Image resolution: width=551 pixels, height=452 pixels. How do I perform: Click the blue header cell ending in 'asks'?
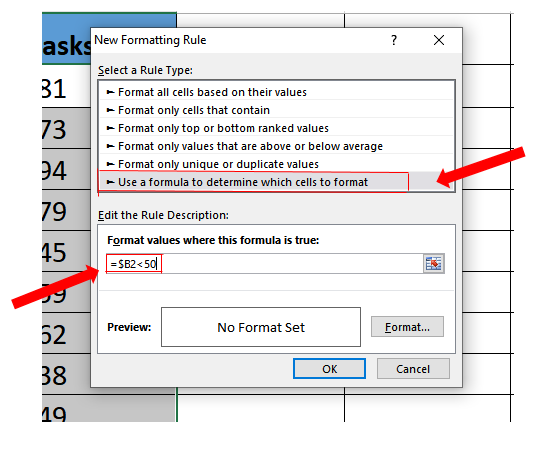pos(66,39)
